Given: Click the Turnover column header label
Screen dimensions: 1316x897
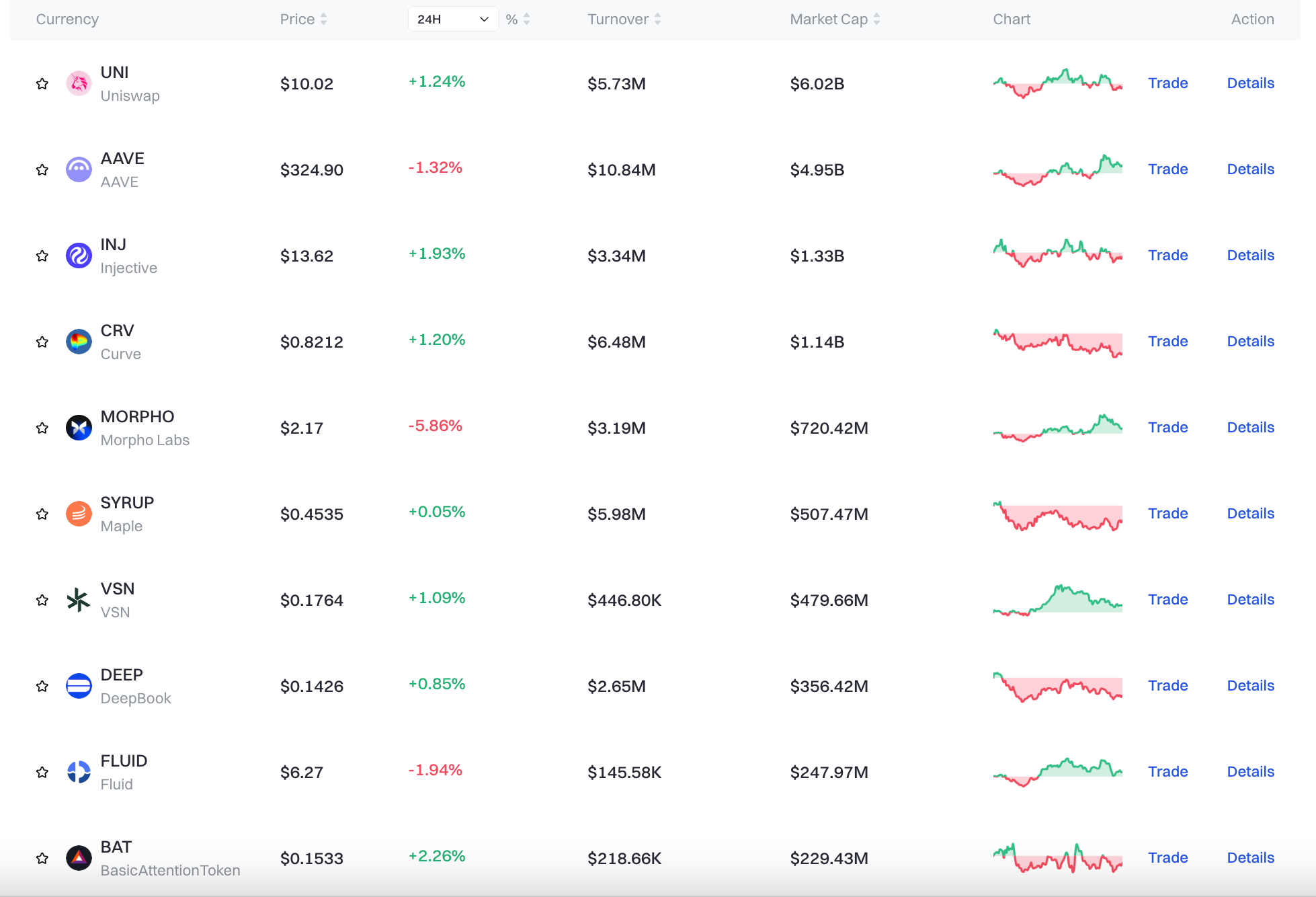Looking at the screenshot, I should click(618, 19).
